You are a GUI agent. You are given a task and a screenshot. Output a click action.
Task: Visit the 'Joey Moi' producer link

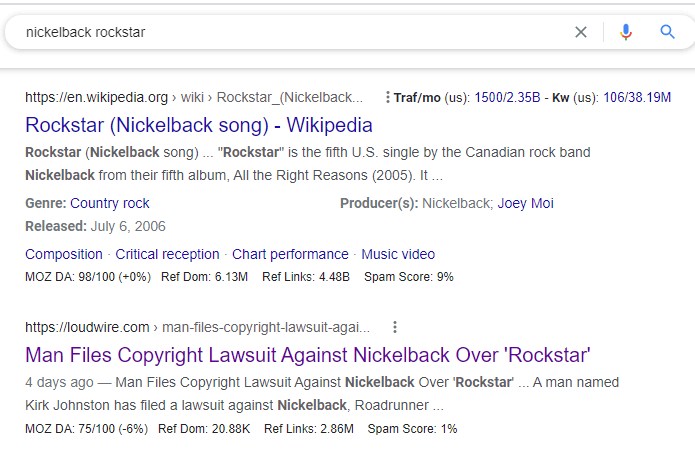(x=525, y=203)
